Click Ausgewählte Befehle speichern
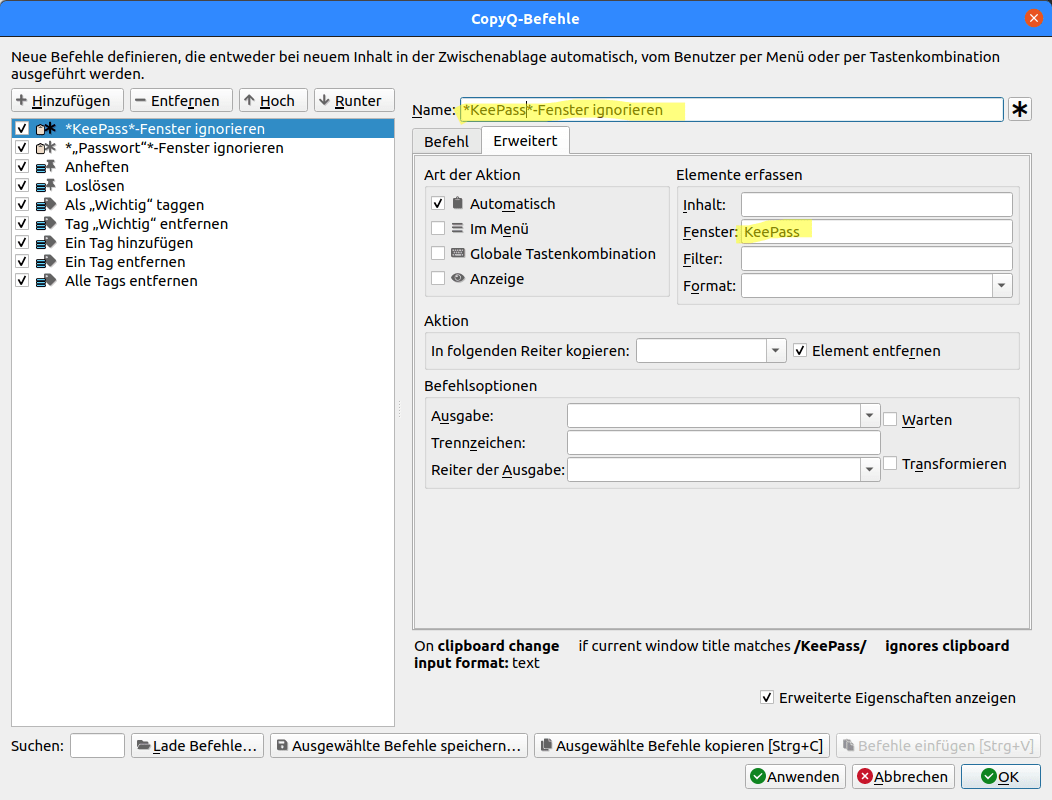This screenshot has height=800, width=1052. (400, 745)
